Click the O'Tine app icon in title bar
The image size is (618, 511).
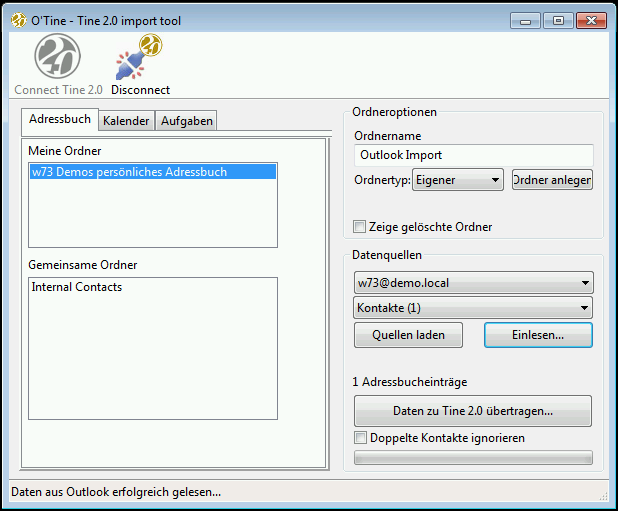point(17,21)
